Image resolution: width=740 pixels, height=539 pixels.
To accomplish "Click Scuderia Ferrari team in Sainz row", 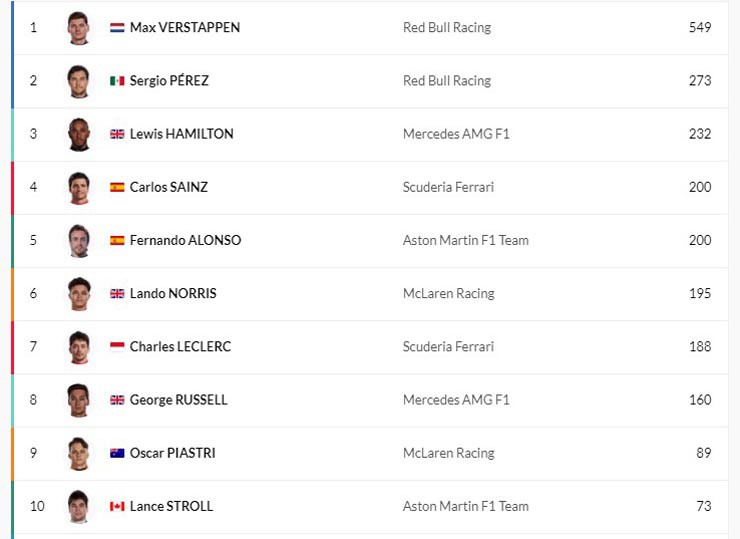I will (x=448, y=187).
